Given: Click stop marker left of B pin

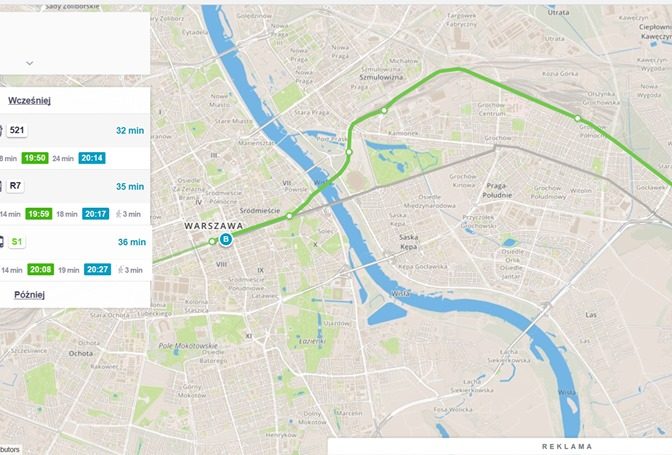Looking at the screenshot, I should (x=212, y=242).
